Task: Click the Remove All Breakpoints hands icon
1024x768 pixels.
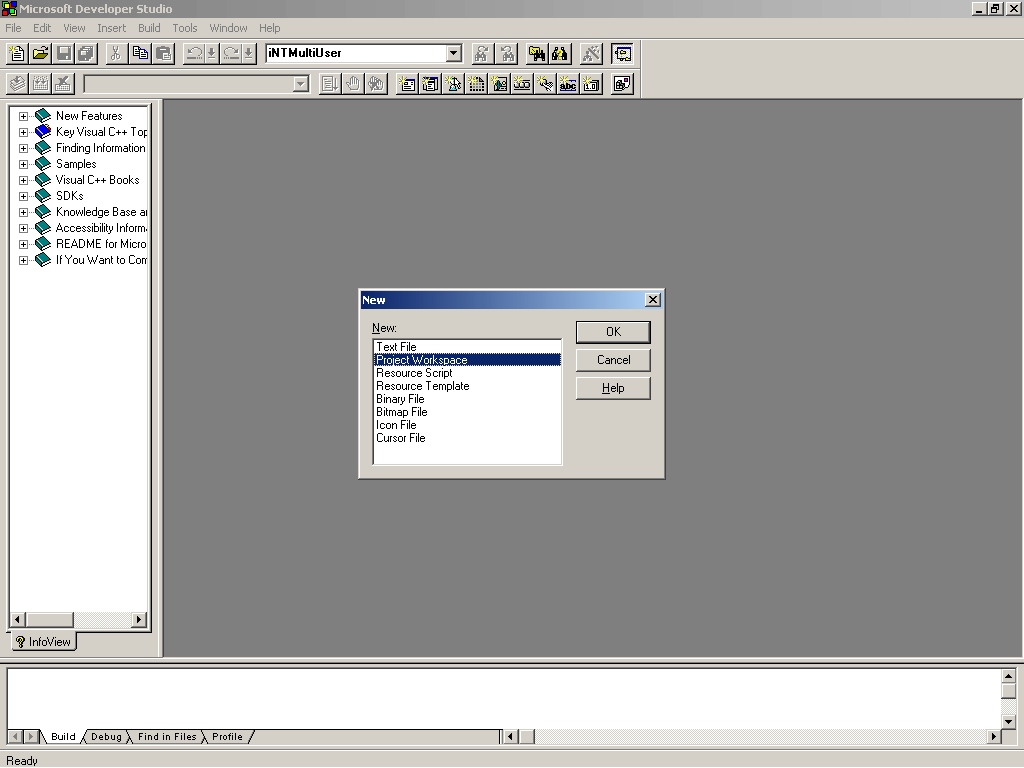Action: [x=376, y=84]
